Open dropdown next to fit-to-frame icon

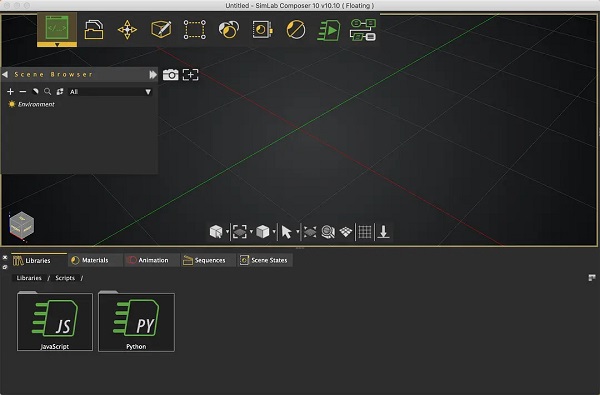(x=251, y=232)
